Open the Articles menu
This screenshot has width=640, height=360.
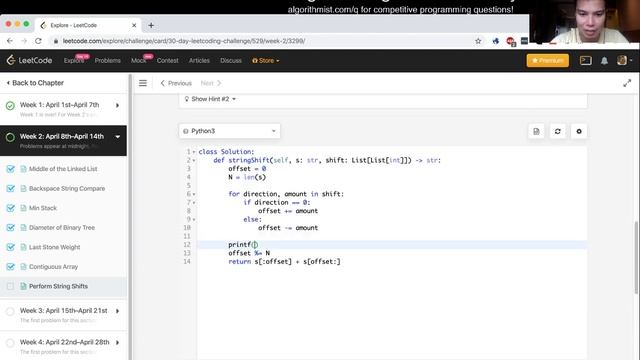pos(199,60)
